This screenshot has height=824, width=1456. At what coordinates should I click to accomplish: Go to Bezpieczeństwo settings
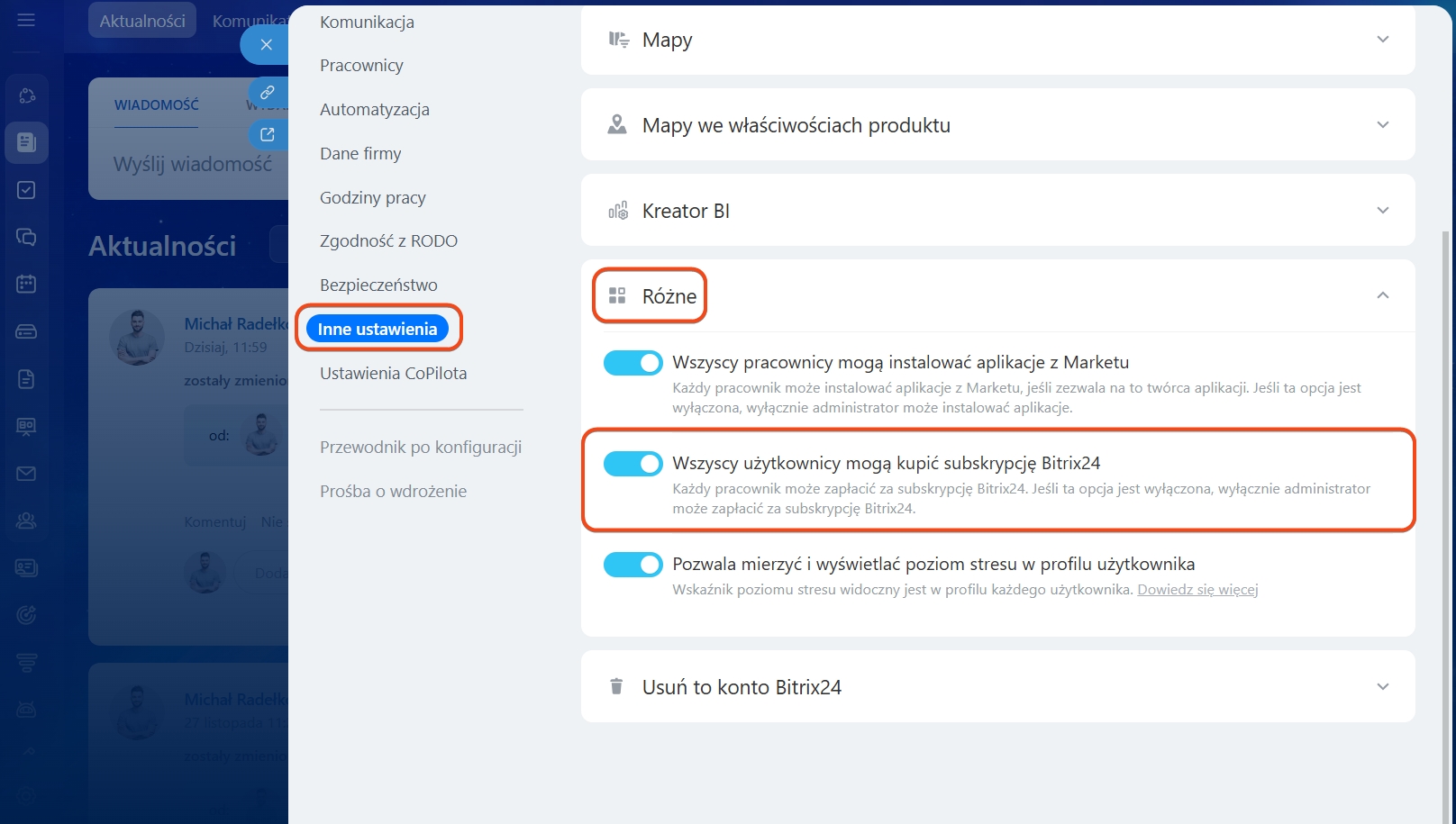coord(378,285)
